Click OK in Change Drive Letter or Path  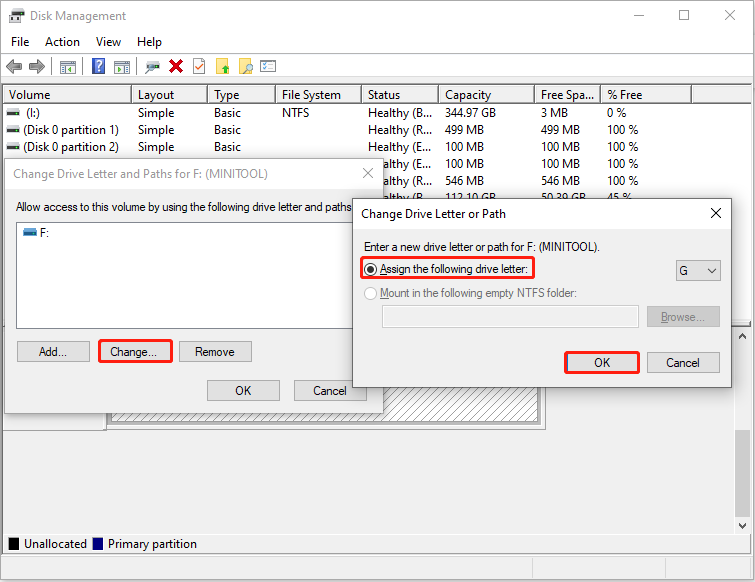(x=602, y=362)
